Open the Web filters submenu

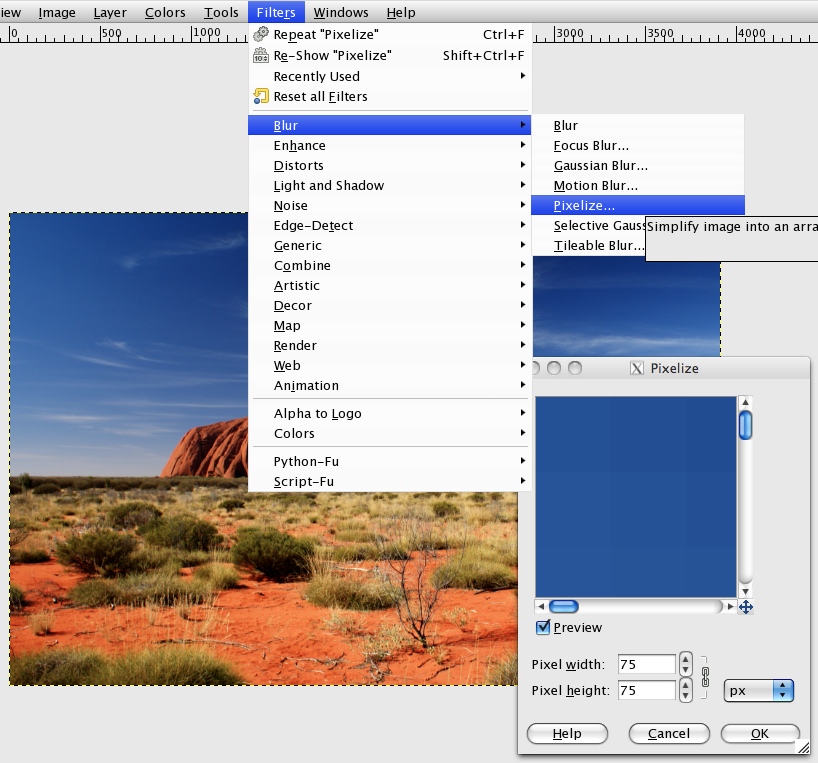390,365
